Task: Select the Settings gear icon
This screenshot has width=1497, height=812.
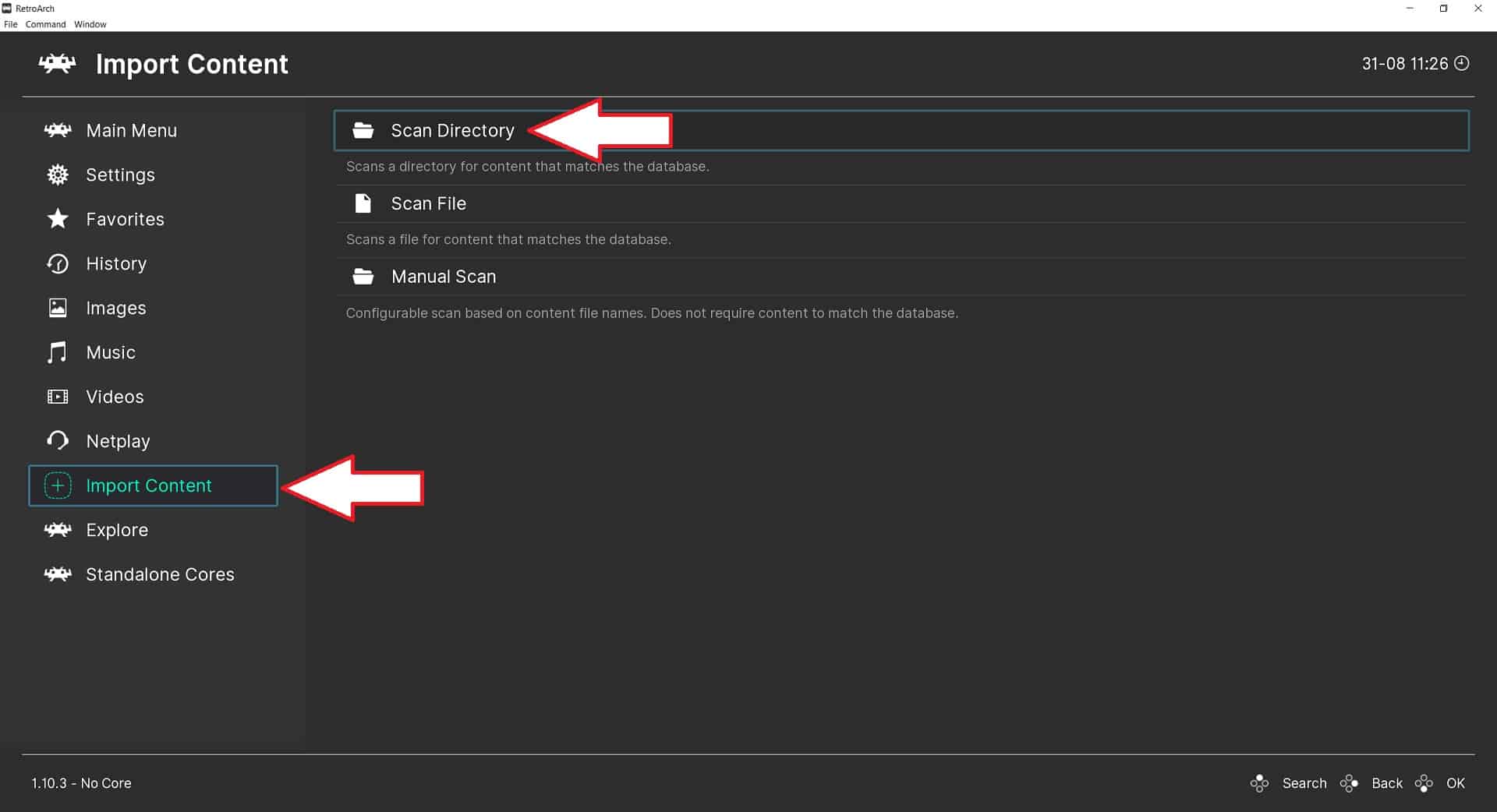Action: 57,175
